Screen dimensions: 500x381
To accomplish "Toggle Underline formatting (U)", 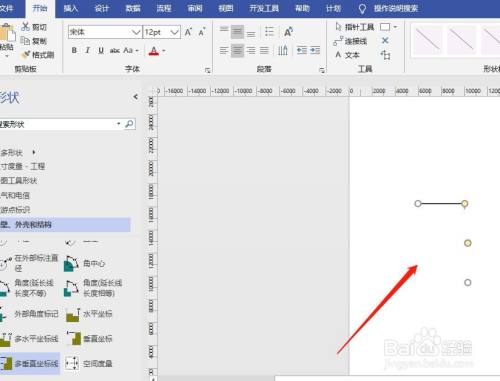I will pyautogui.click(x=101, y=50).
